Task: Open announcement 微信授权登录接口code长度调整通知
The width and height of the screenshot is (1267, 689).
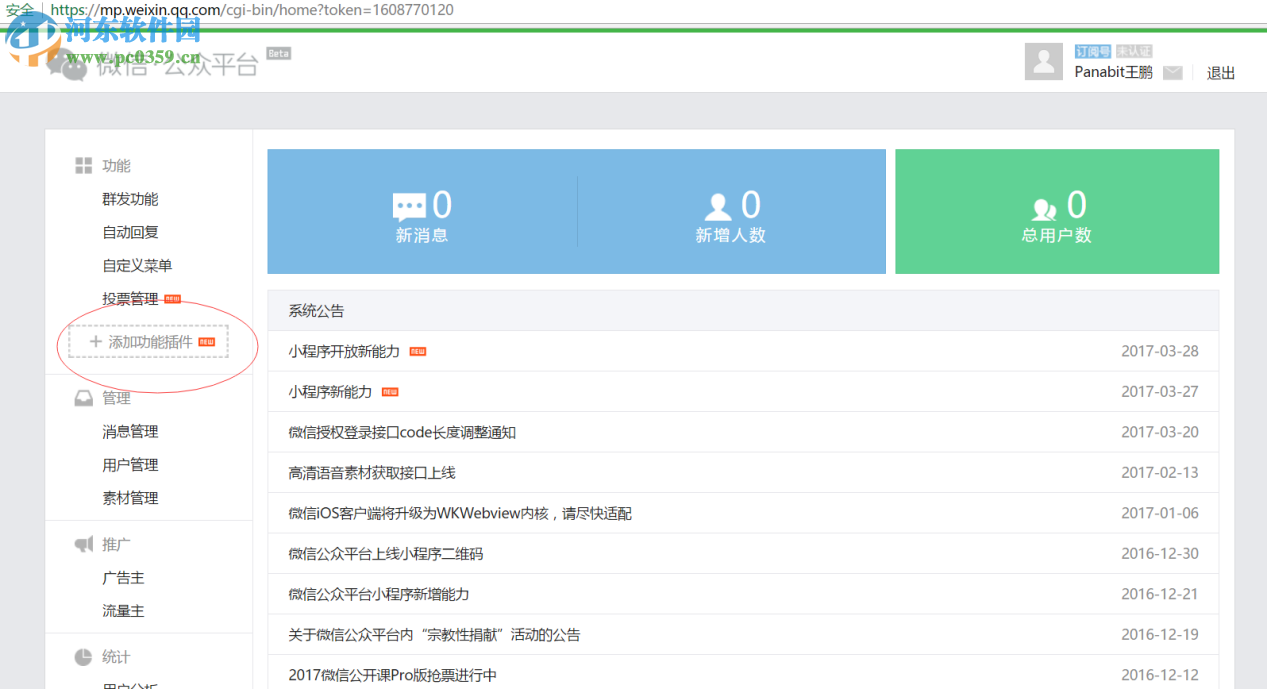Action: (x=402, y=432)
